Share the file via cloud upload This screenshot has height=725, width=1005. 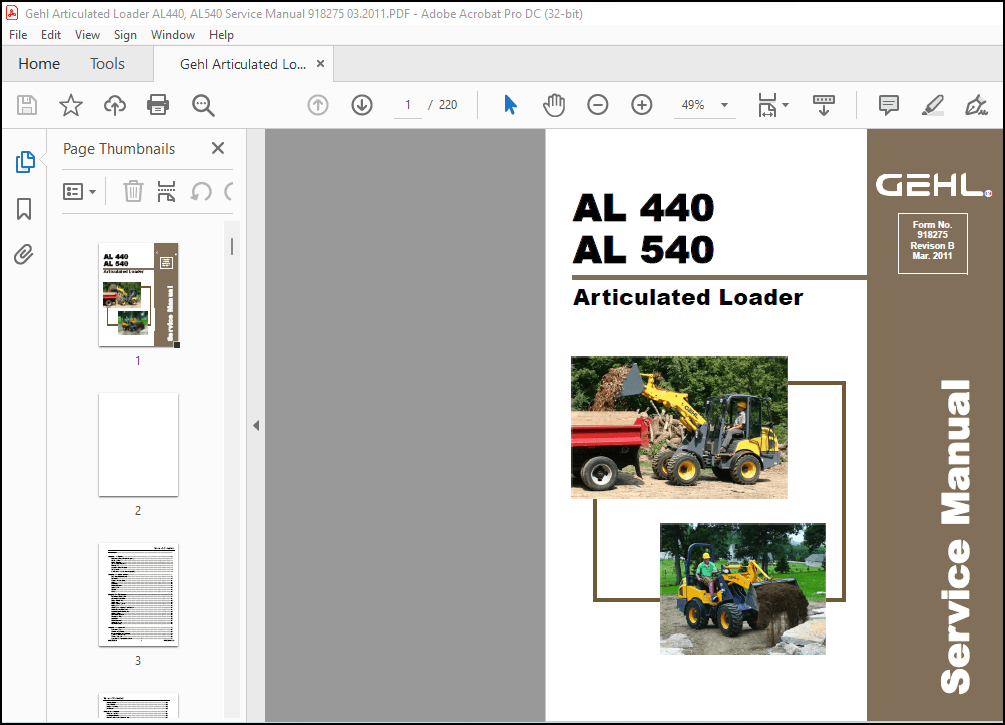click(x=114, y=104)
